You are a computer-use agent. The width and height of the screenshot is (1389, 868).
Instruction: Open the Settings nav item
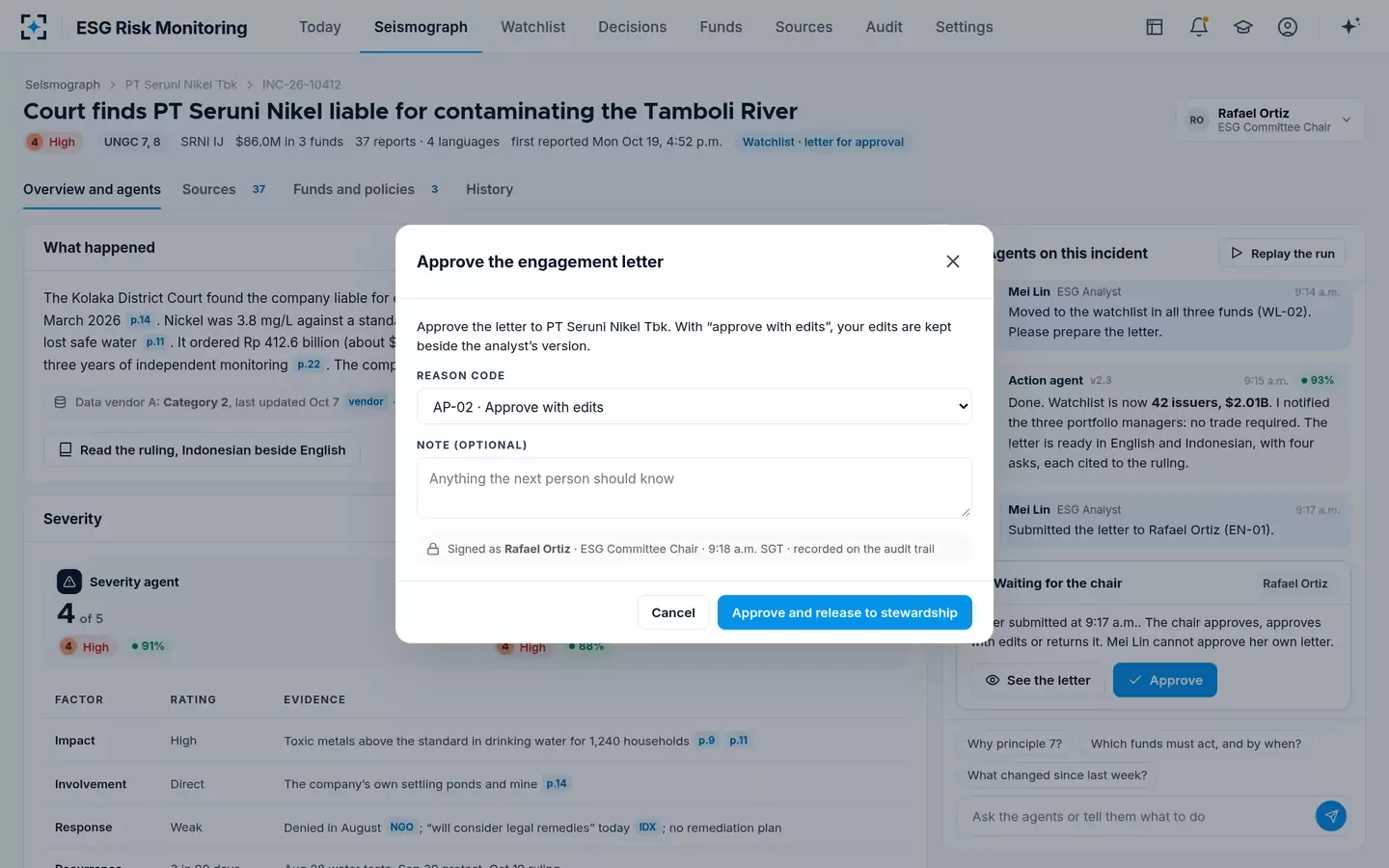(964, 27)
